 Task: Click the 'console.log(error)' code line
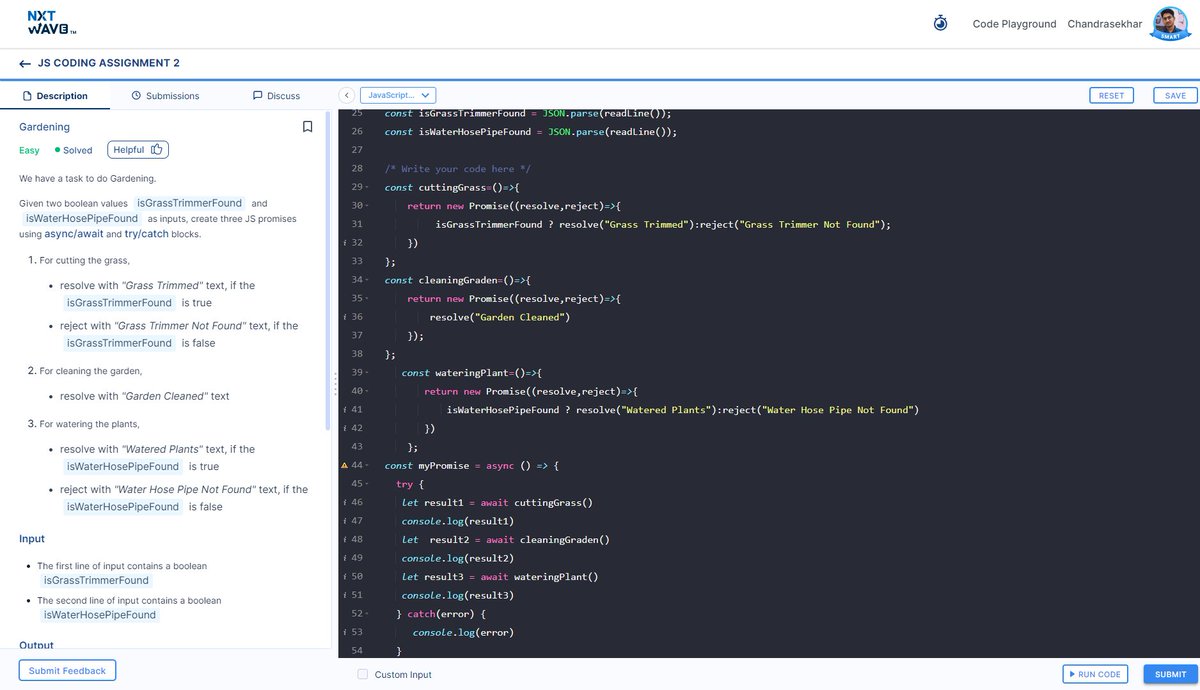[x=463, y=633]
